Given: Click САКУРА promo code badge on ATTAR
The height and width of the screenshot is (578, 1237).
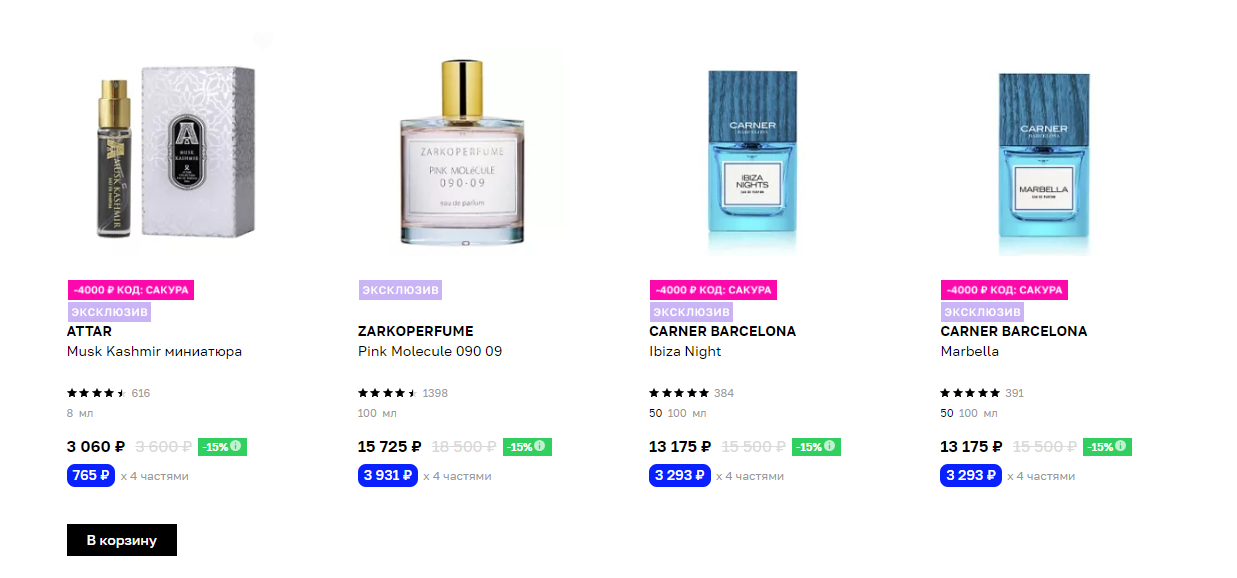Looking at the screenshot, I should coord(130,290).
